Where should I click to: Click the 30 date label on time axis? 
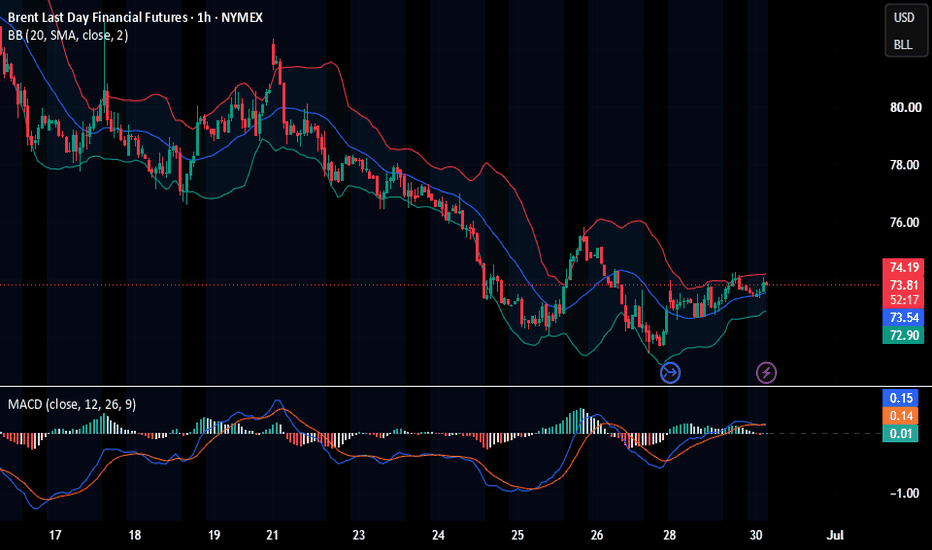[x=755, y=535]
